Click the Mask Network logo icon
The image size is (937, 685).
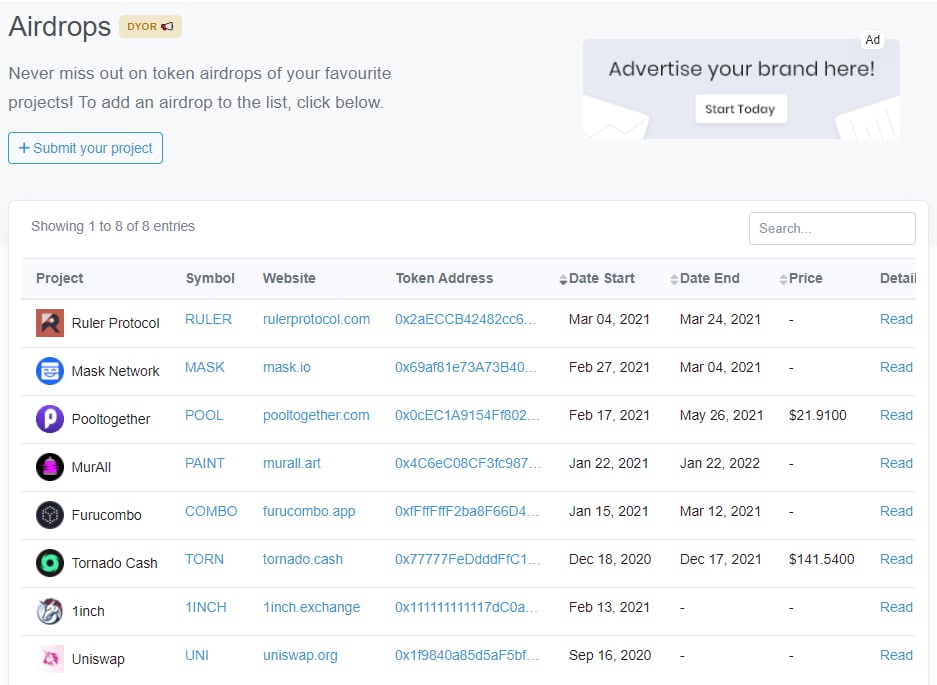point(50,371)
